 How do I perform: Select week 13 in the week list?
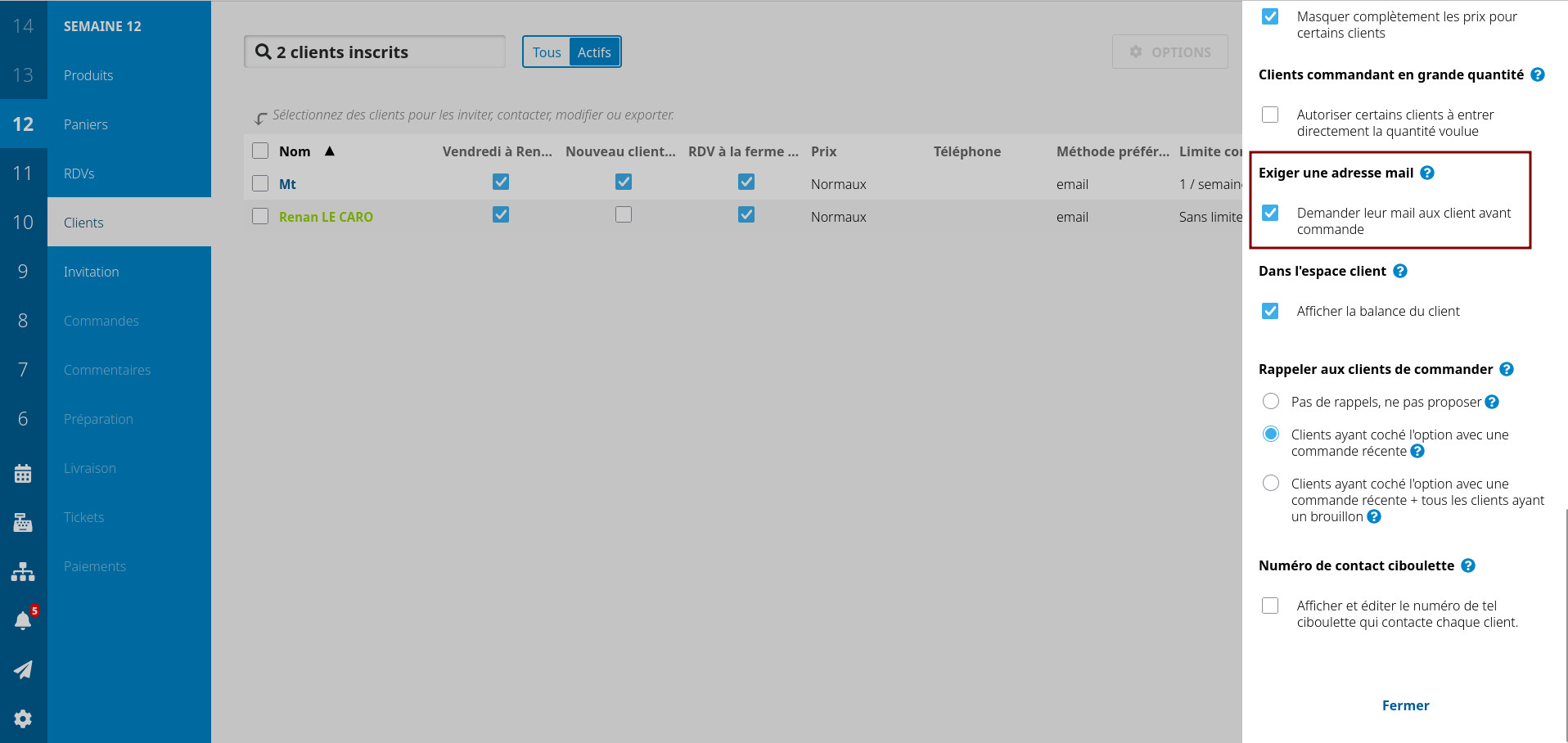pos(23,75)
